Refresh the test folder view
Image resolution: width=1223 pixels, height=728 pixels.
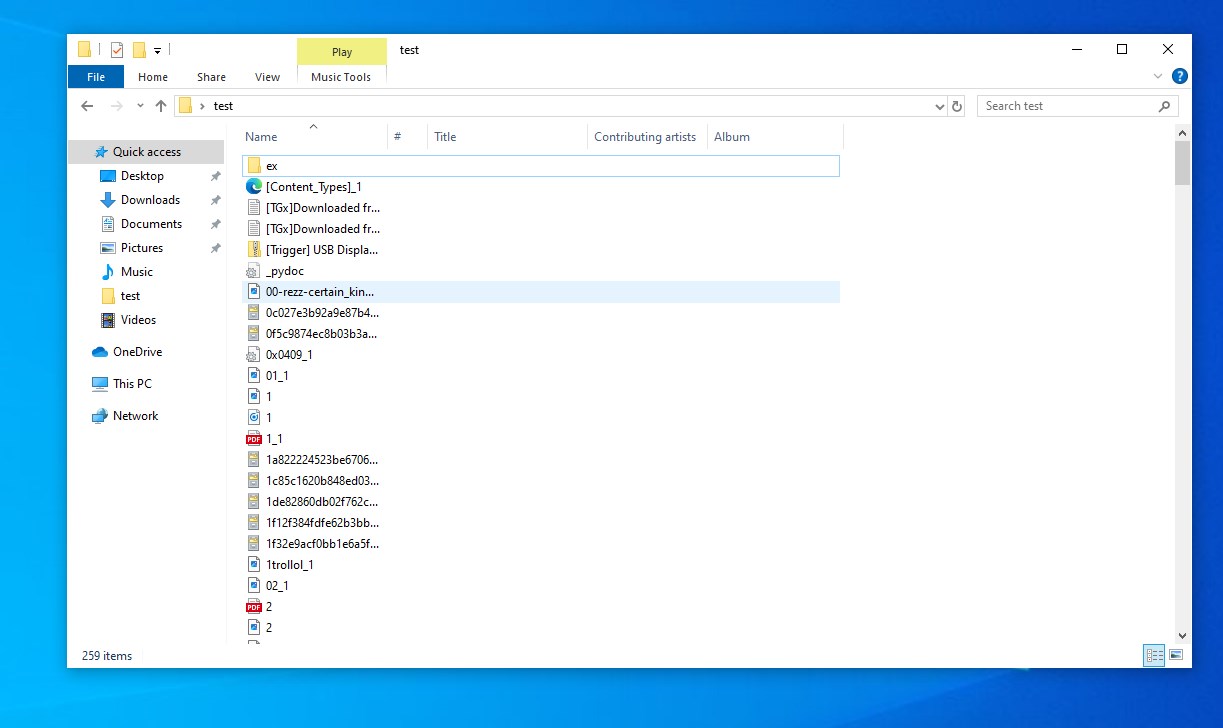click(957, 106)
